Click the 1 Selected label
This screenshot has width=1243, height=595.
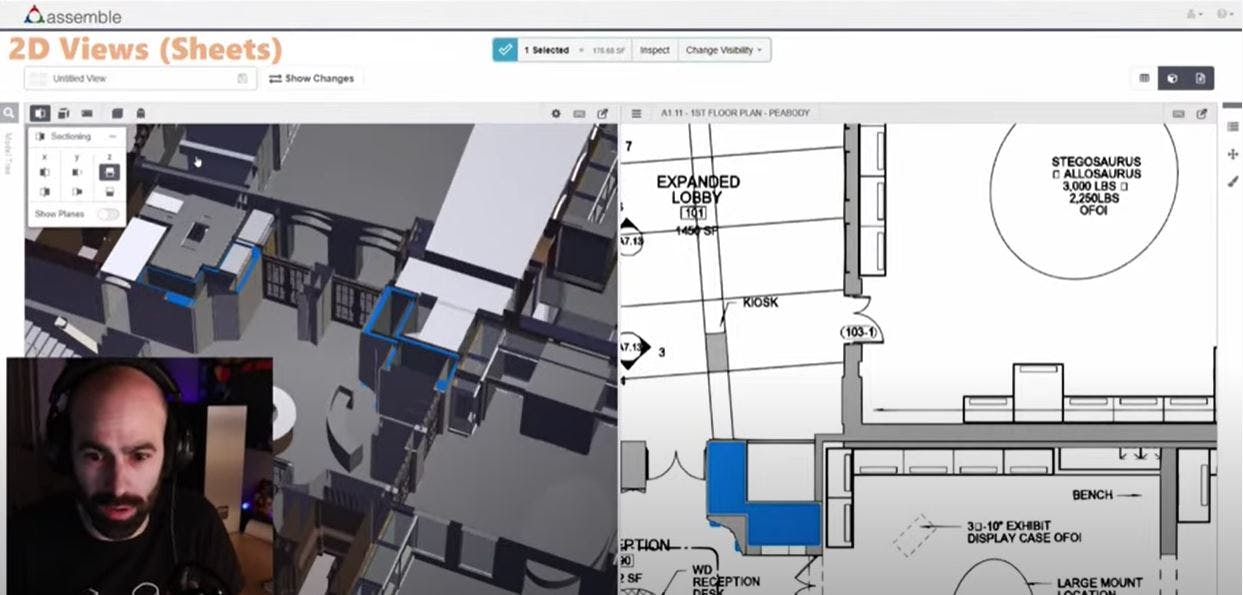(x=546, y=50)
